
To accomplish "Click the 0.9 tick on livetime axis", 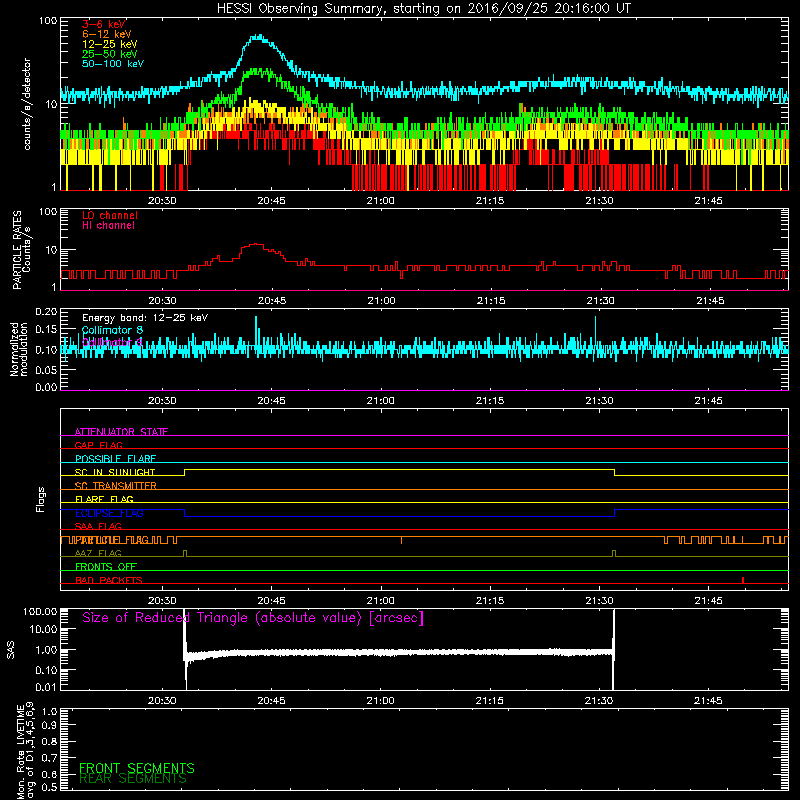I will click(49, 725).
